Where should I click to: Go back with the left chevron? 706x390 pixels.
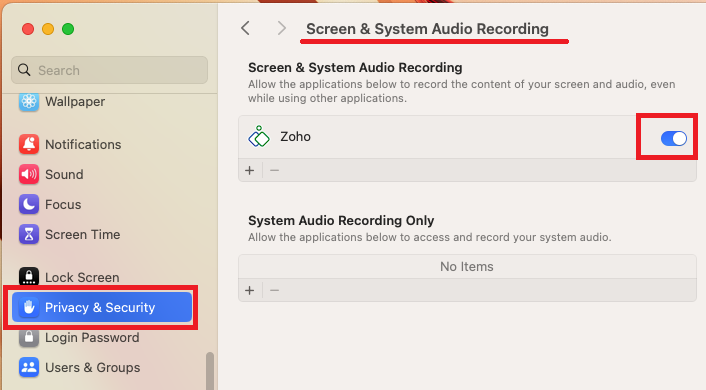(x=245, y=28)
